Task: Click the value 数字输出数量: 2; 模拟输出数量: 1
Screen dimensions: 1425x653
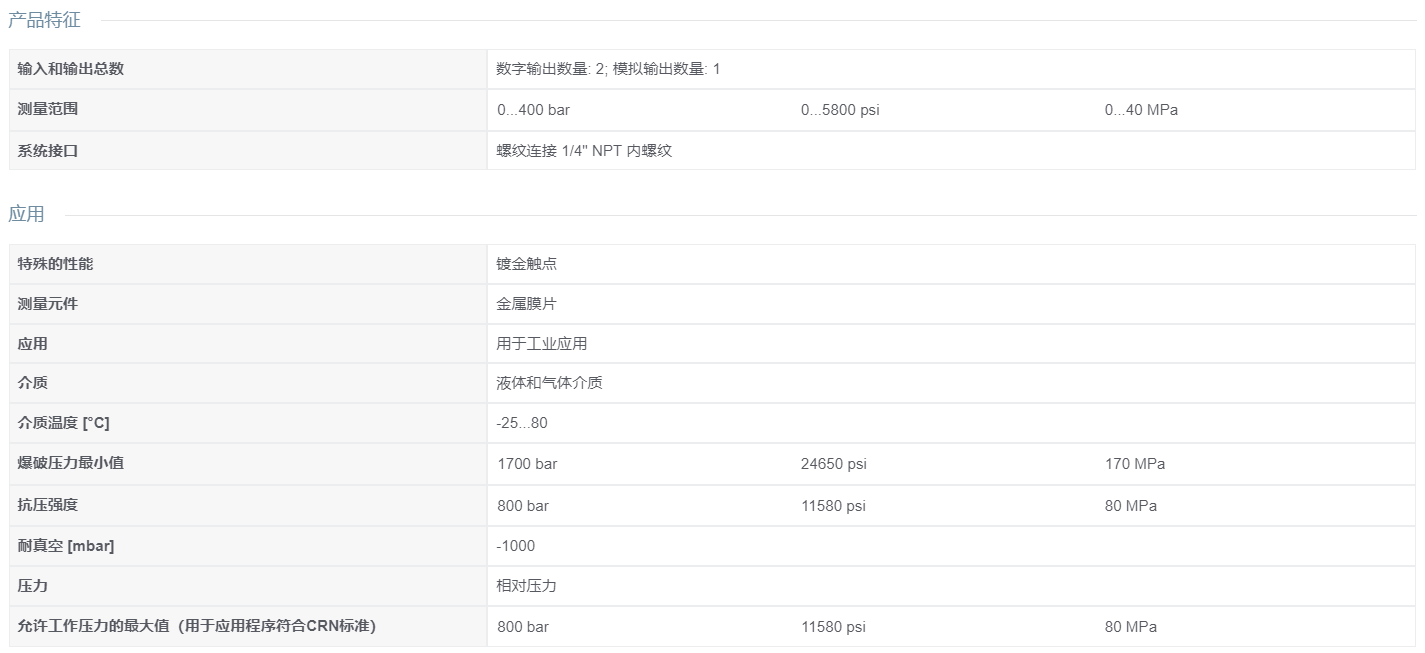Action: pyautogui.click(x=608, y=69)
